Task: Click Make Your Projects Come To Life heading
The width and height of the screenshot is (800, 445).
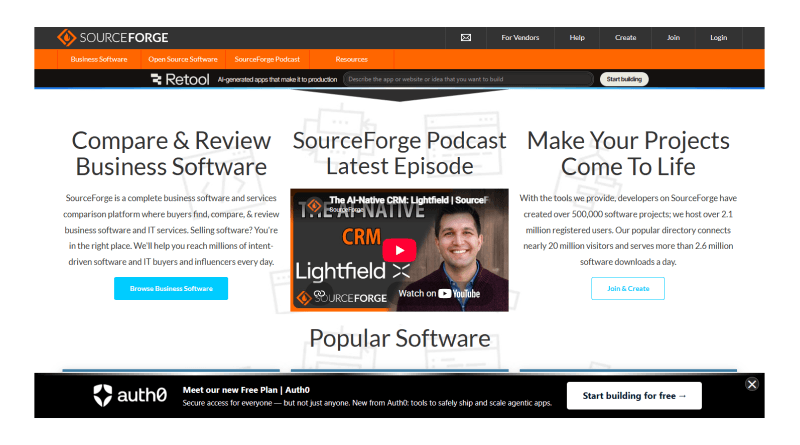Action: coord(628,154)
